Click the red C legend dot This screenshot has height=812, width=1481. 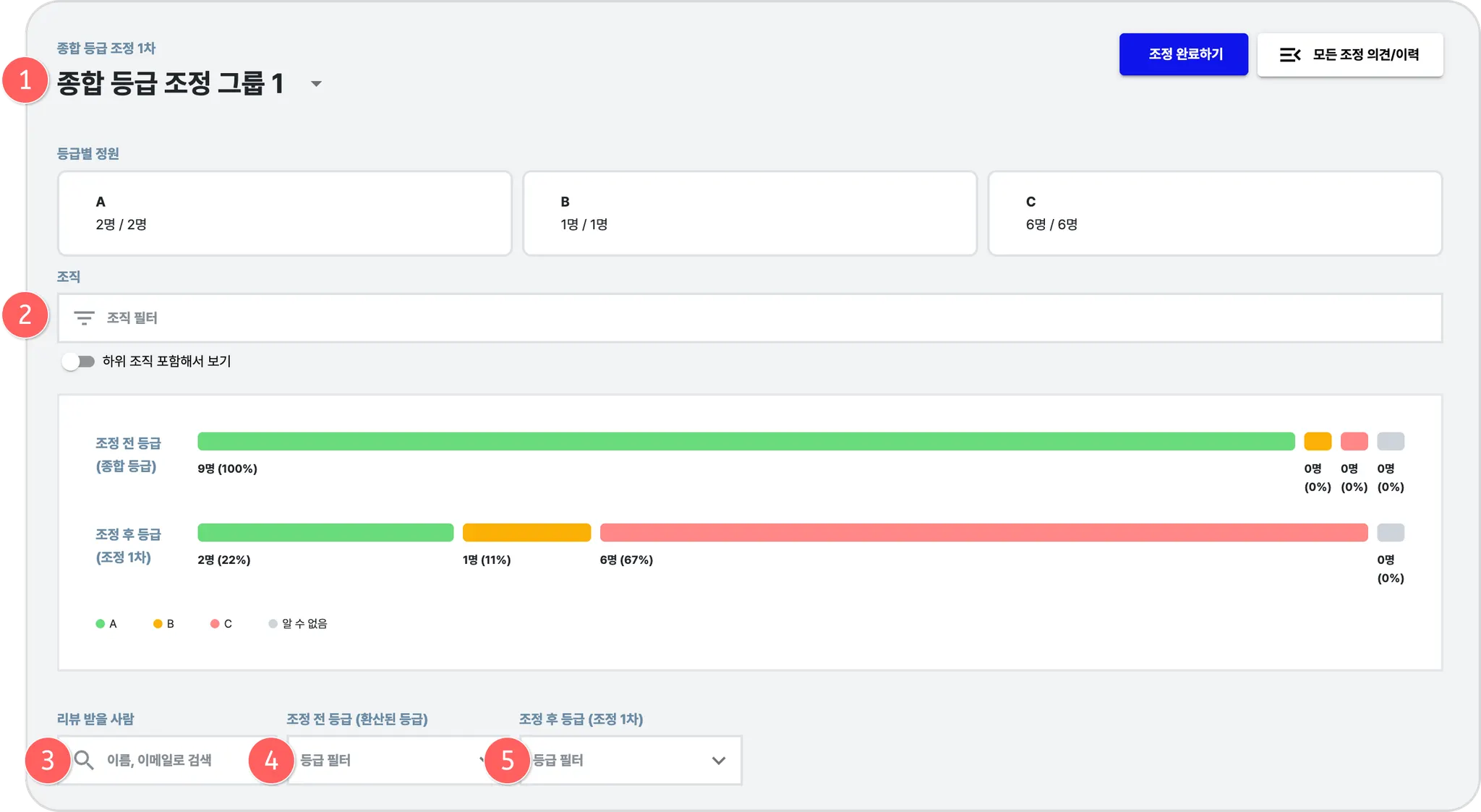[x=215, y=624]
